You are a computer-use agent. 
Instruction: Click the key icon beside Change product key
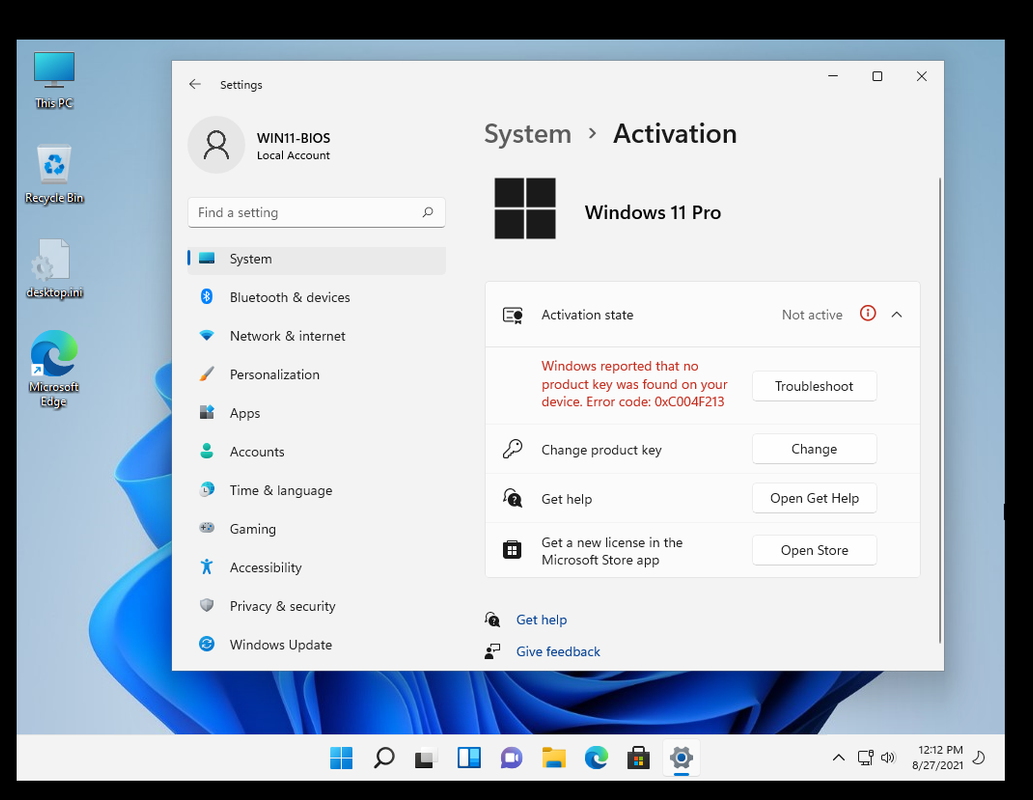click(x=512, y=449)
